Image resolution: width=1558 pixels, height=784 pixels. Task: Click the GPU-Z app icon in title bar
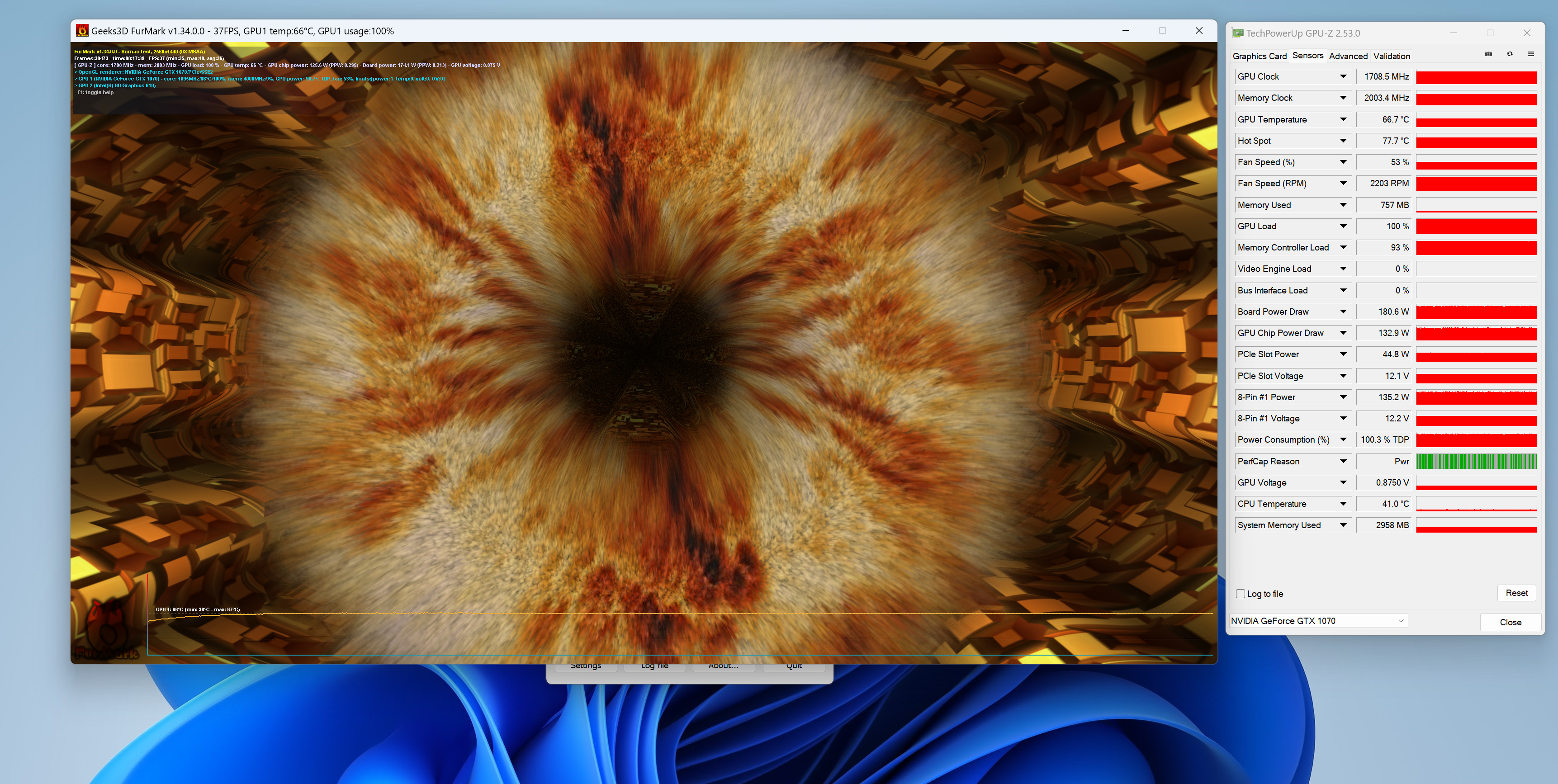click(1237, 33)
